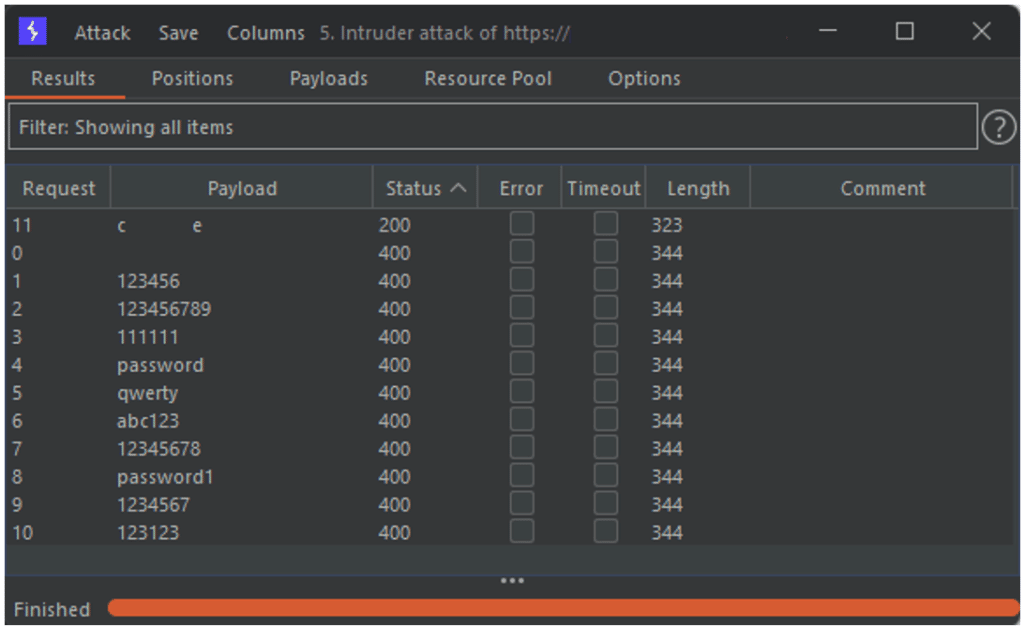Select payload 123456789 in results table
Viewport: 1024px width, 627px height.
[164, 310]
